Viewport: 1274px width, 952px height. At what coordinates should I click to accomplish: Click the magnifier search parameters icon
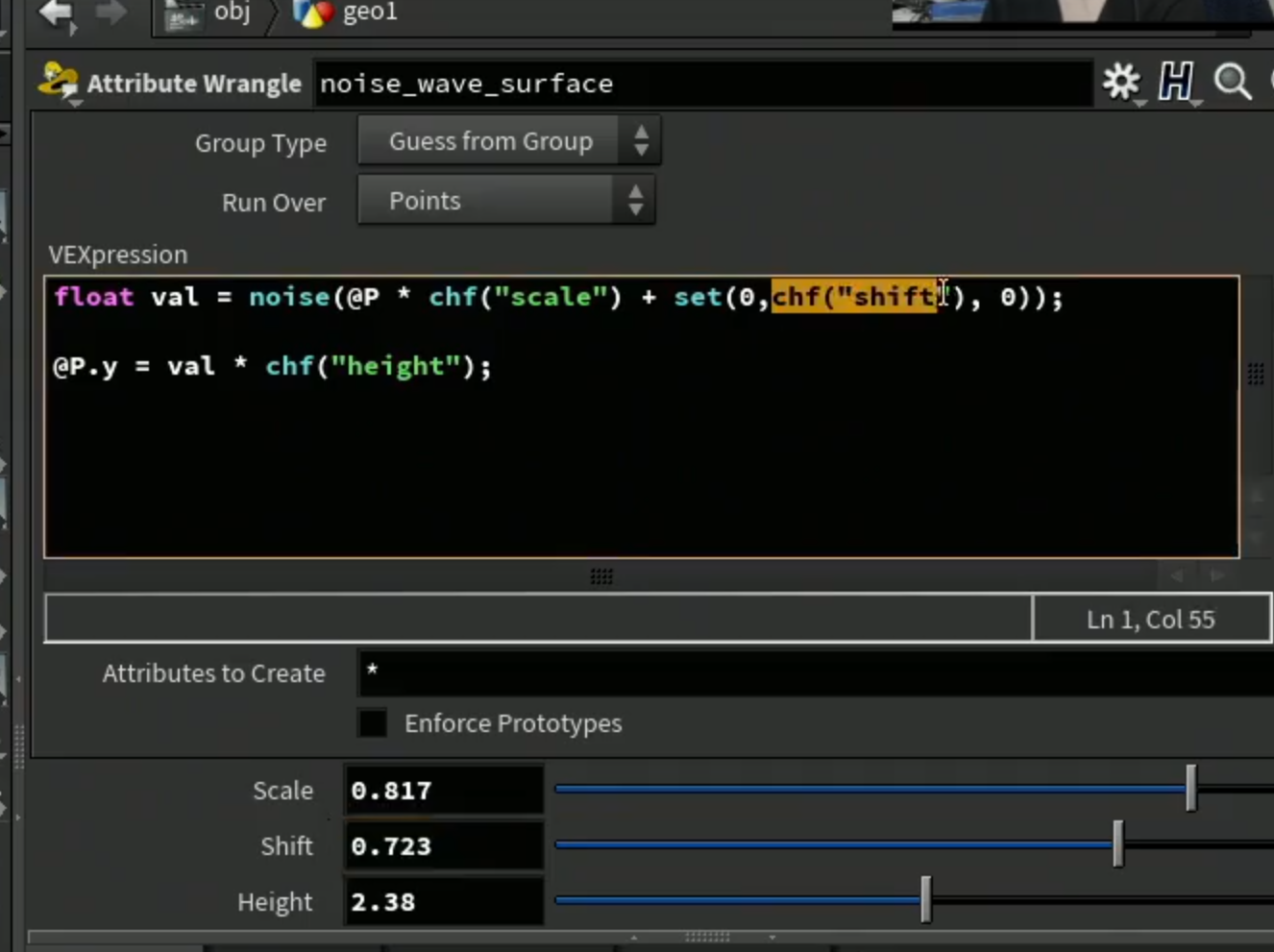1233,83
